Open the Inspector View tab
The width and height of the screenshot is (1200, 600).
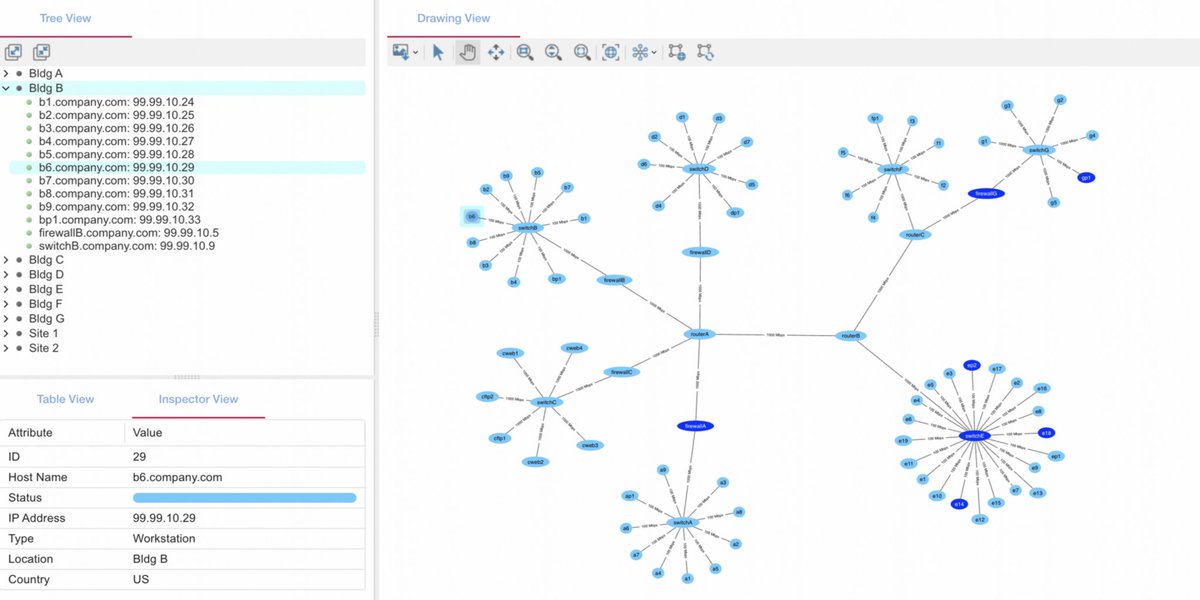coord(198,399)
